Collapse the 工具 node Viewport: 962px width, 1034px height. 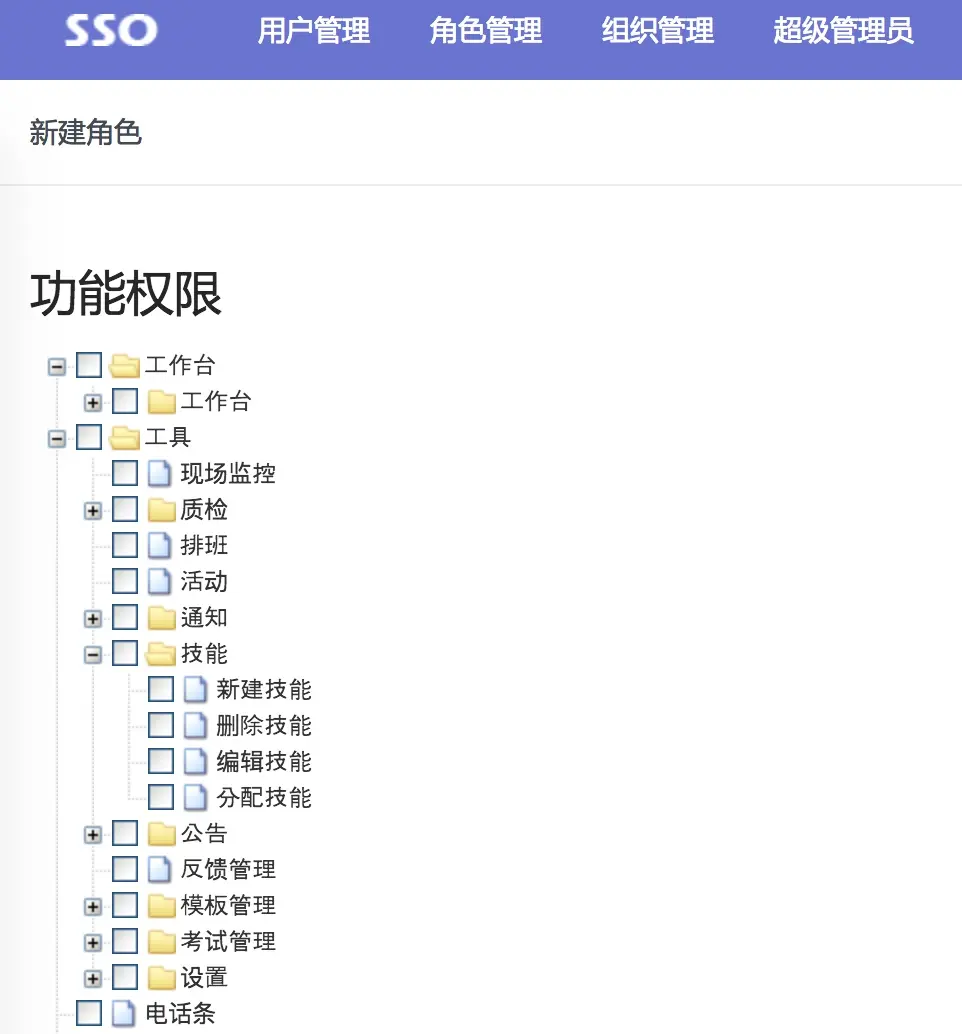57,439
